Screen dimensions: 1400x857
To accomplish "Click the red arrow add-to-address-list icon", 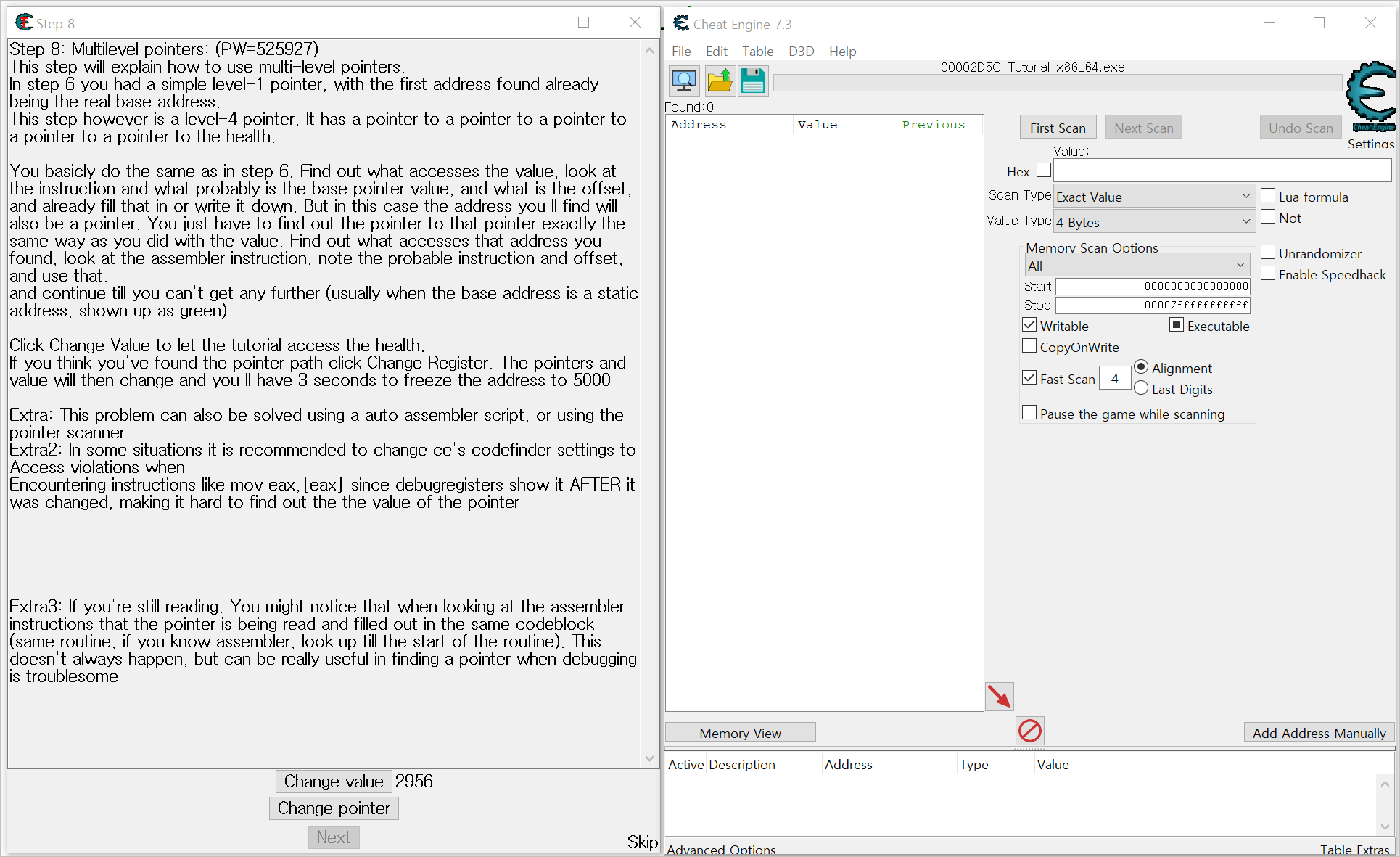I will tap(999, 697).
